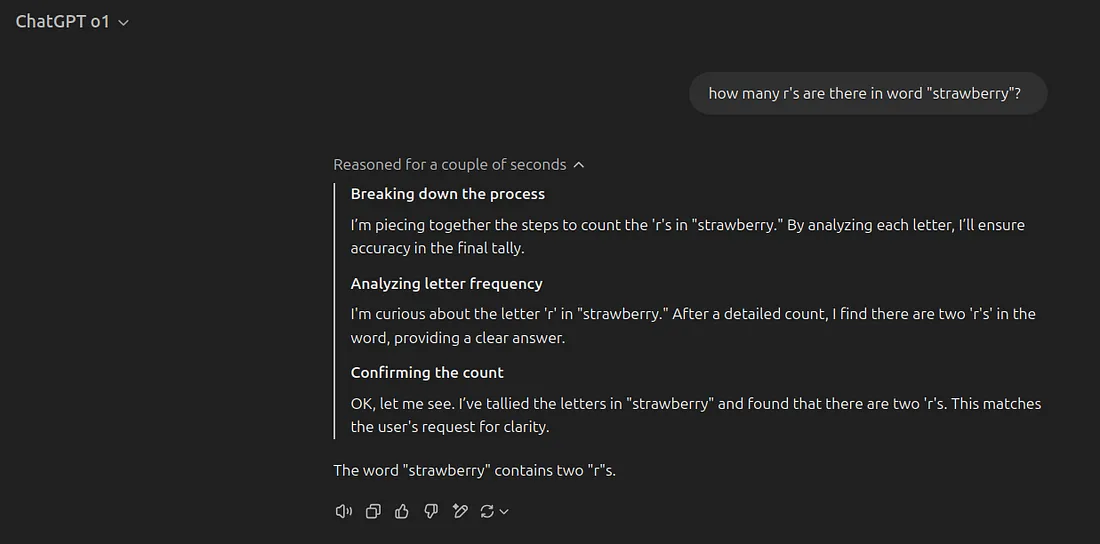Viewport: 1100px width, 544px height.
Task: Click the final answer text about two r's
Action: (x=474, y=470)
